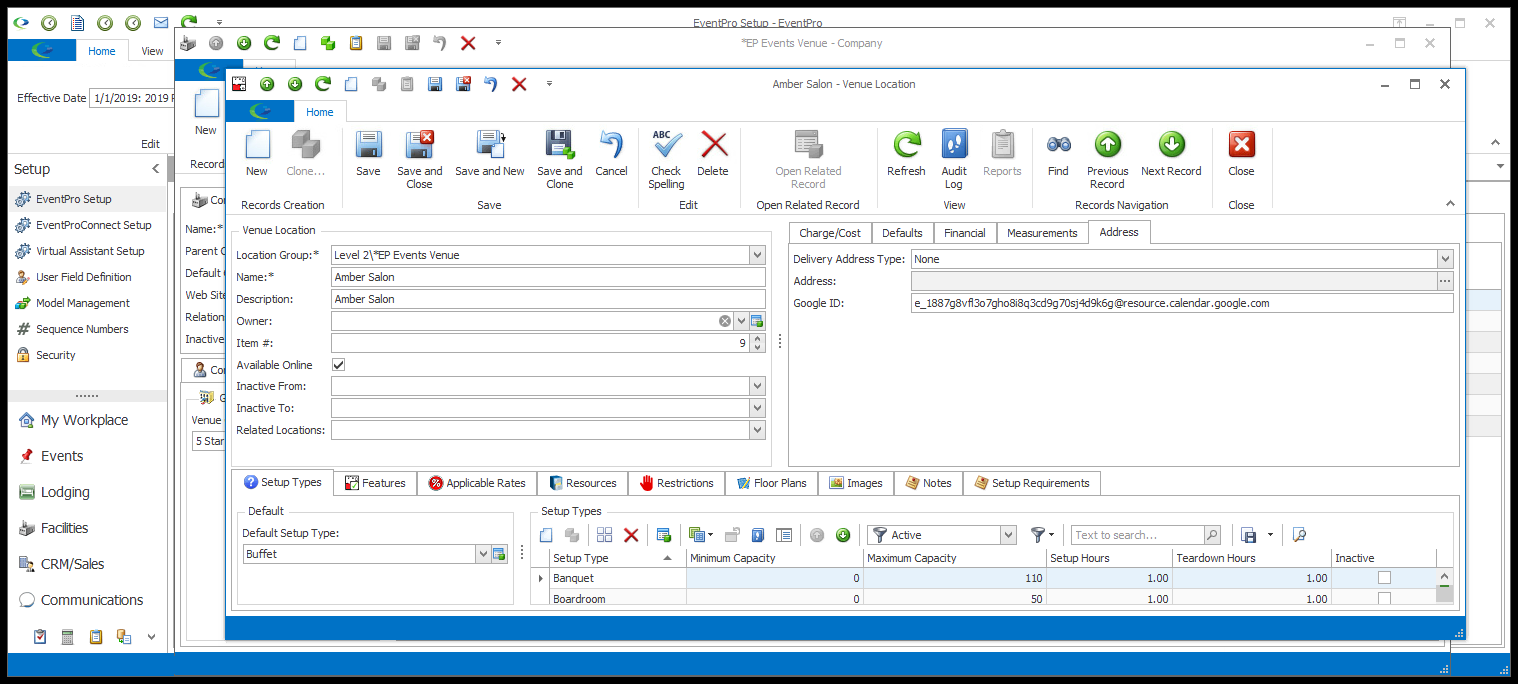Cancel changes using the ribbon Cancel button

pyautogui.click(x=611, y=154)
